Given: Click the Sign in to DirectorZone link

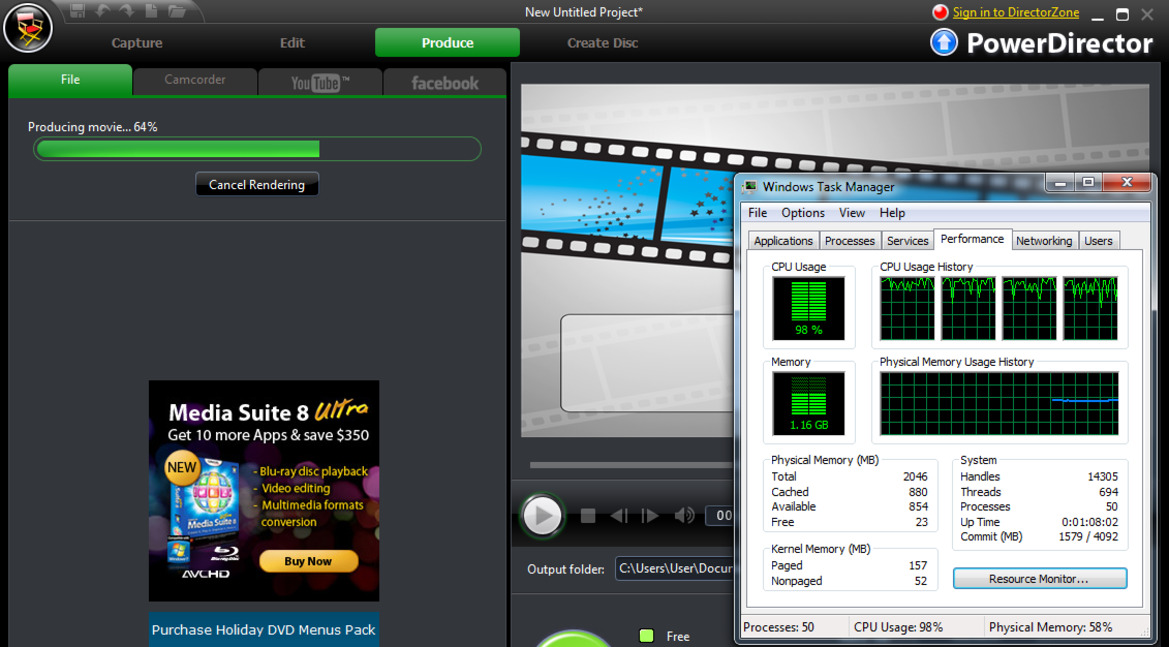Looking at the screenshot, I should [x=1015, y=12].
